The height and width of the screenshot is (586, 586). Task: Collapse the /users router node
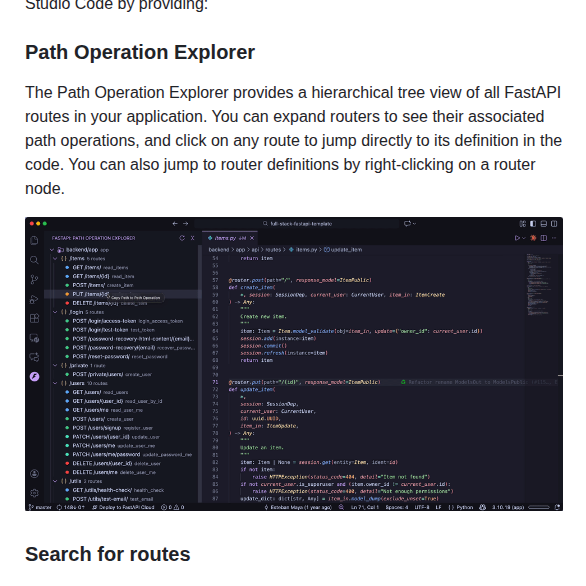55,383
